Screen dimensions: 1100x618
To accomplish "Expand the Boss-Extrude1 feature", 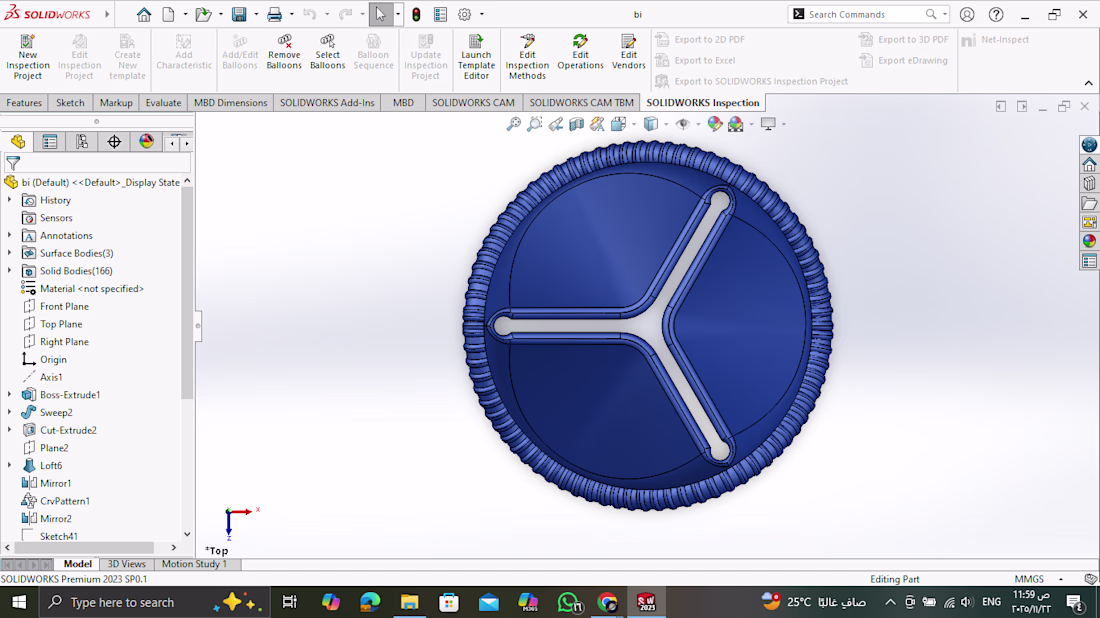I will (x=10, y=394).
